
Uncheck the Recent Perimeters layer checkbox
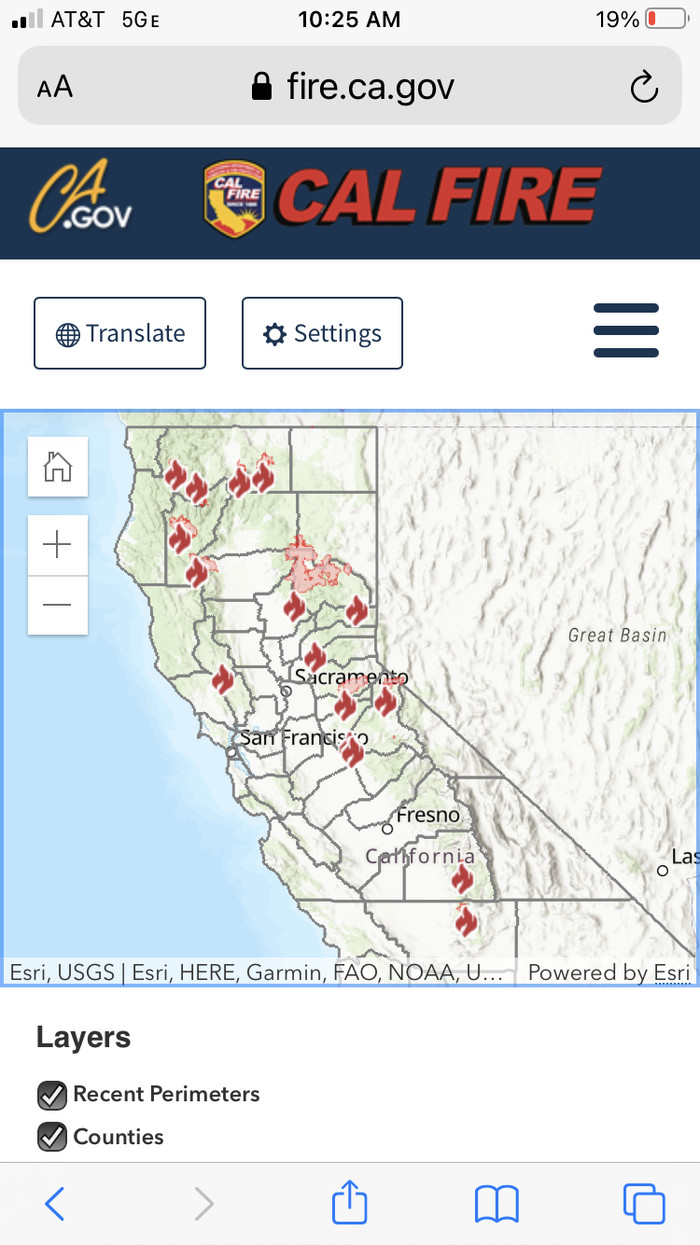click(52, 1095)
